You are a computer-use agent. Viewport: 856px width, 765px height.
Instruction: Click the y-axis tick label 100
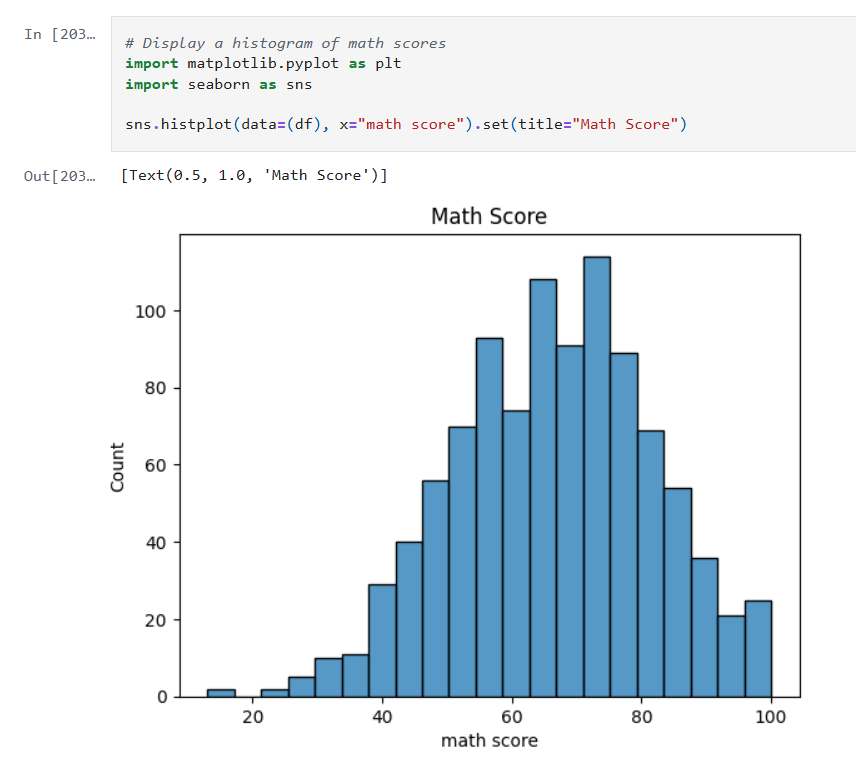[x=148, y=311]
